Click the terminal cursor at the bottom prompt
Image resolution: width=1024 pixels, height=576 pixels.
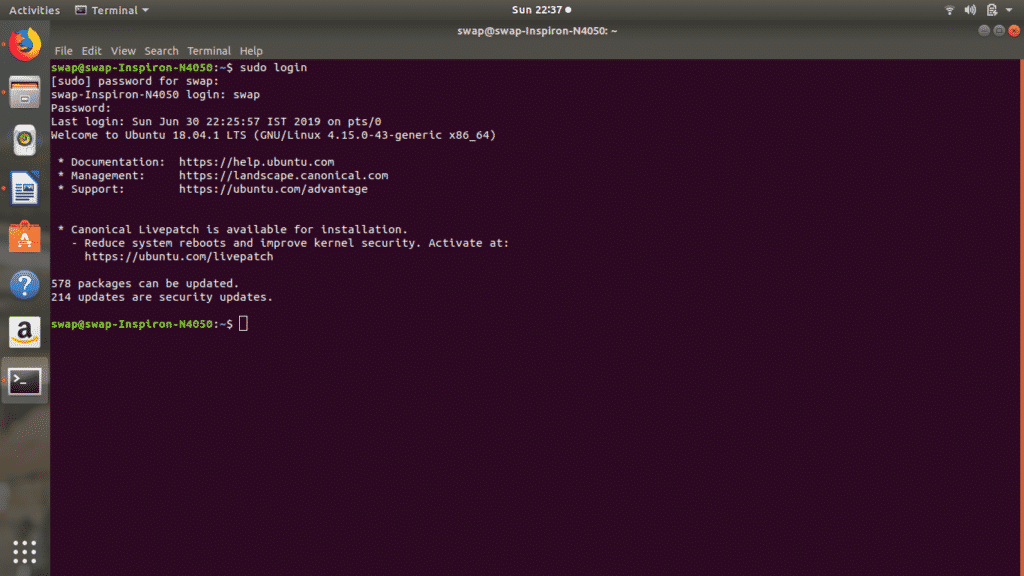244,324
